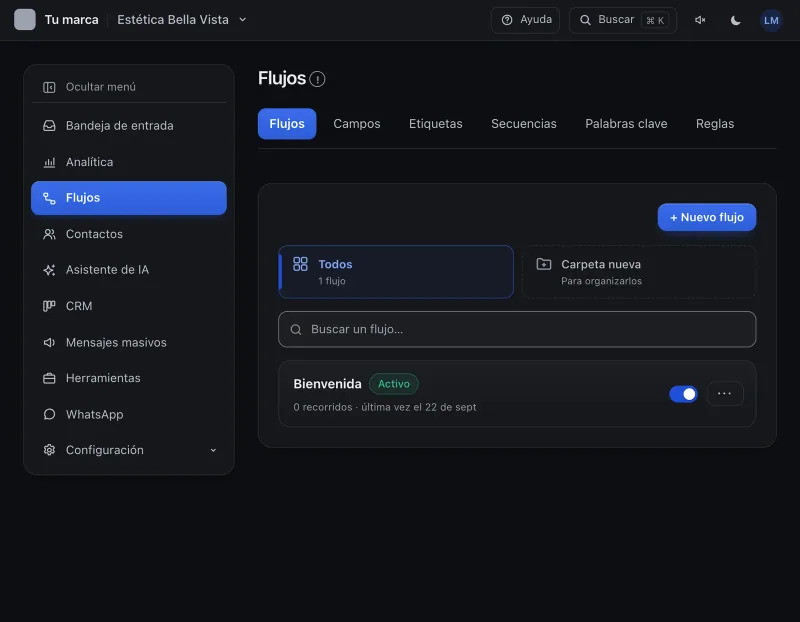Open global Buscar search box
This screenshot has height=622, width=800.
(x=622, y=20)
